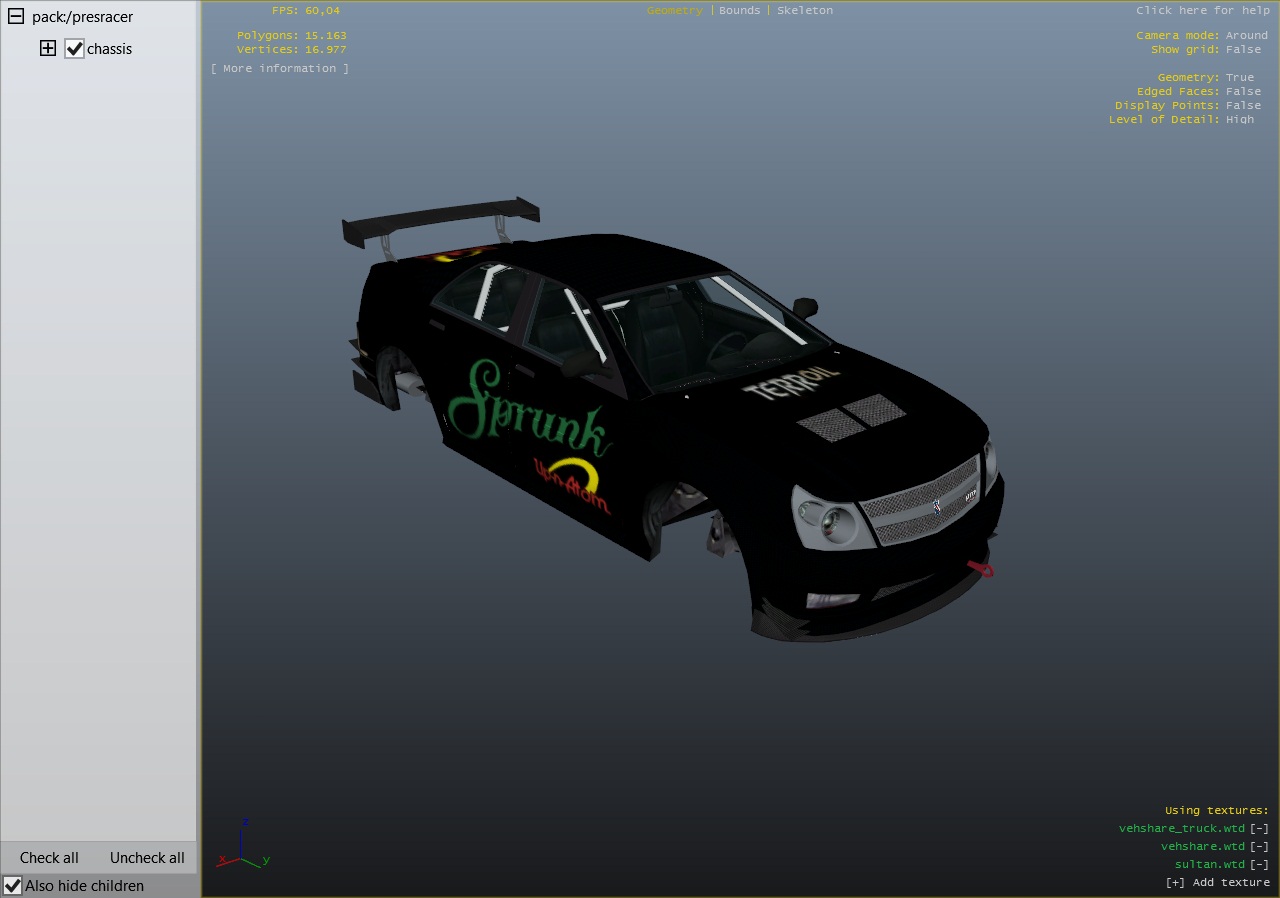
Task: Switch to the Skeleton view tab
Action: 805,10
